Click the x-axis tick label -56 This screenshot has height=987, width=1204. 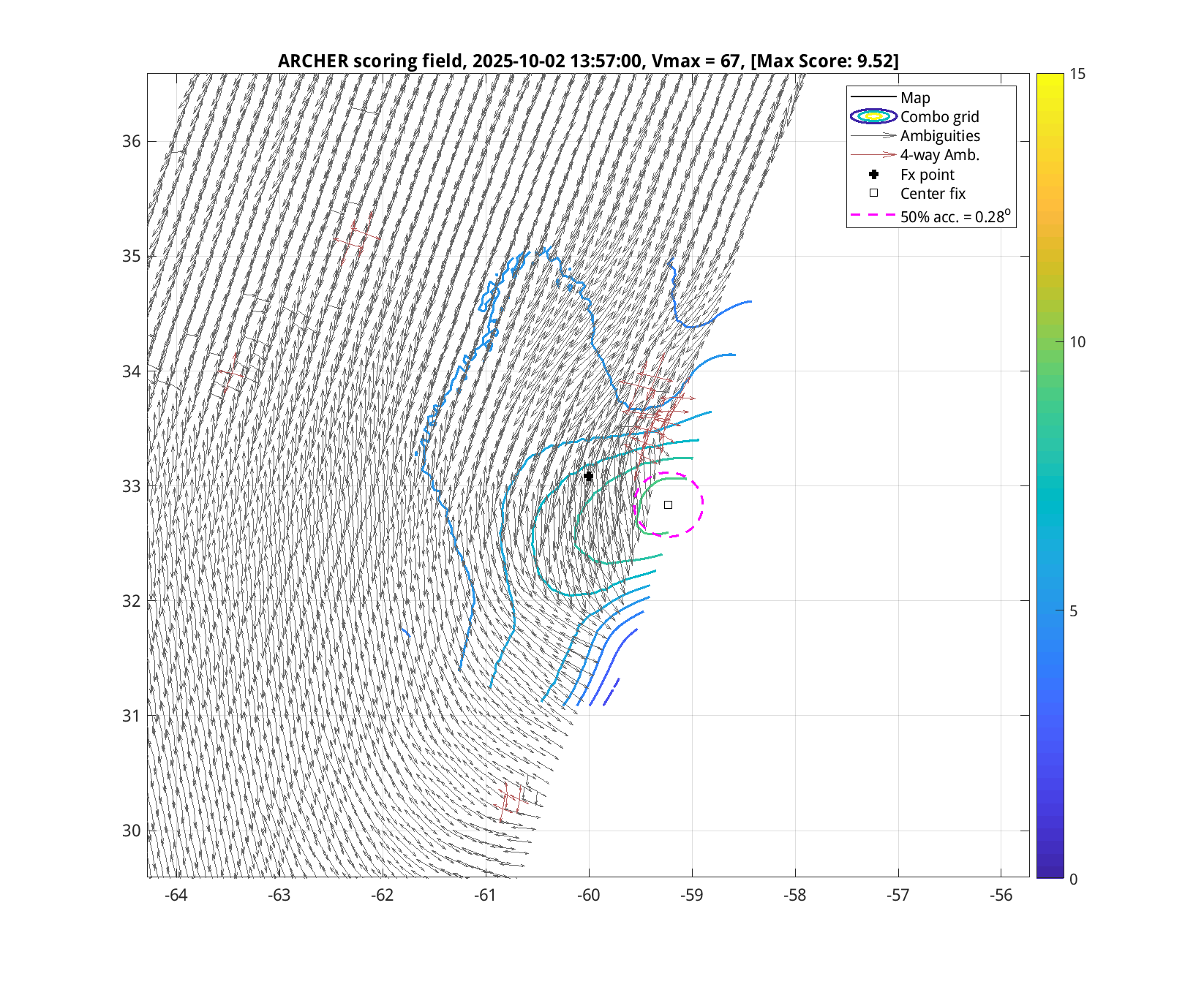point(1001,896)
